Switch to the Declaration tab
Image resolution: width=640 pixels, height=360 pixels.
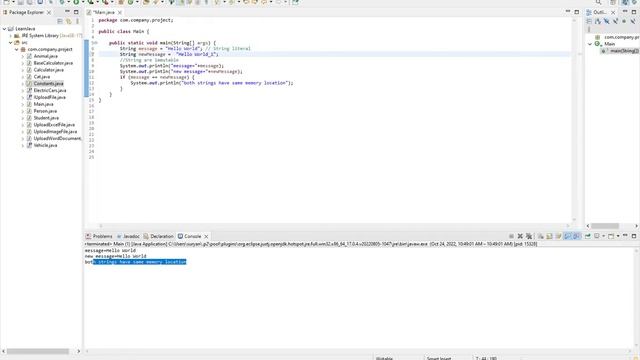click(x=158, y=236)
